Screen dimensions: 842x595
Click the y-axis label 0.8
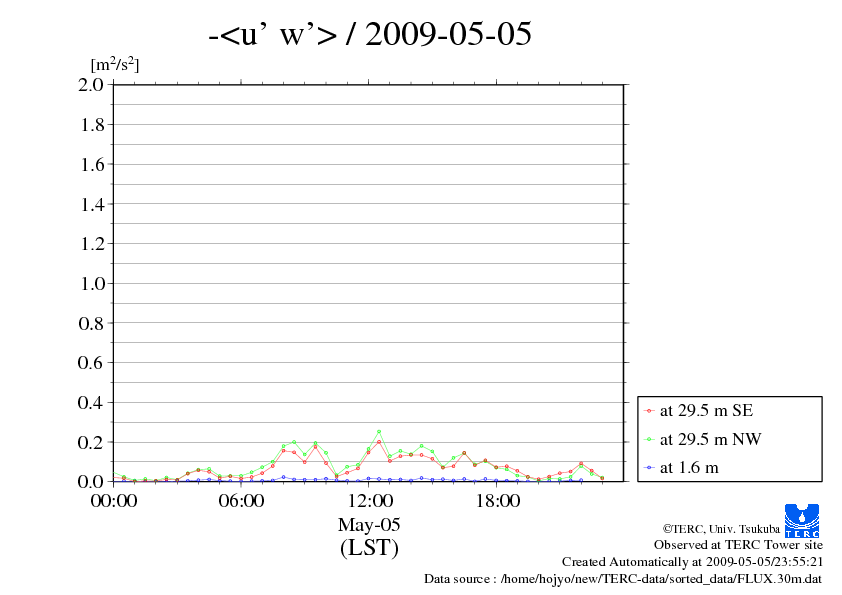tap(91, 323)
